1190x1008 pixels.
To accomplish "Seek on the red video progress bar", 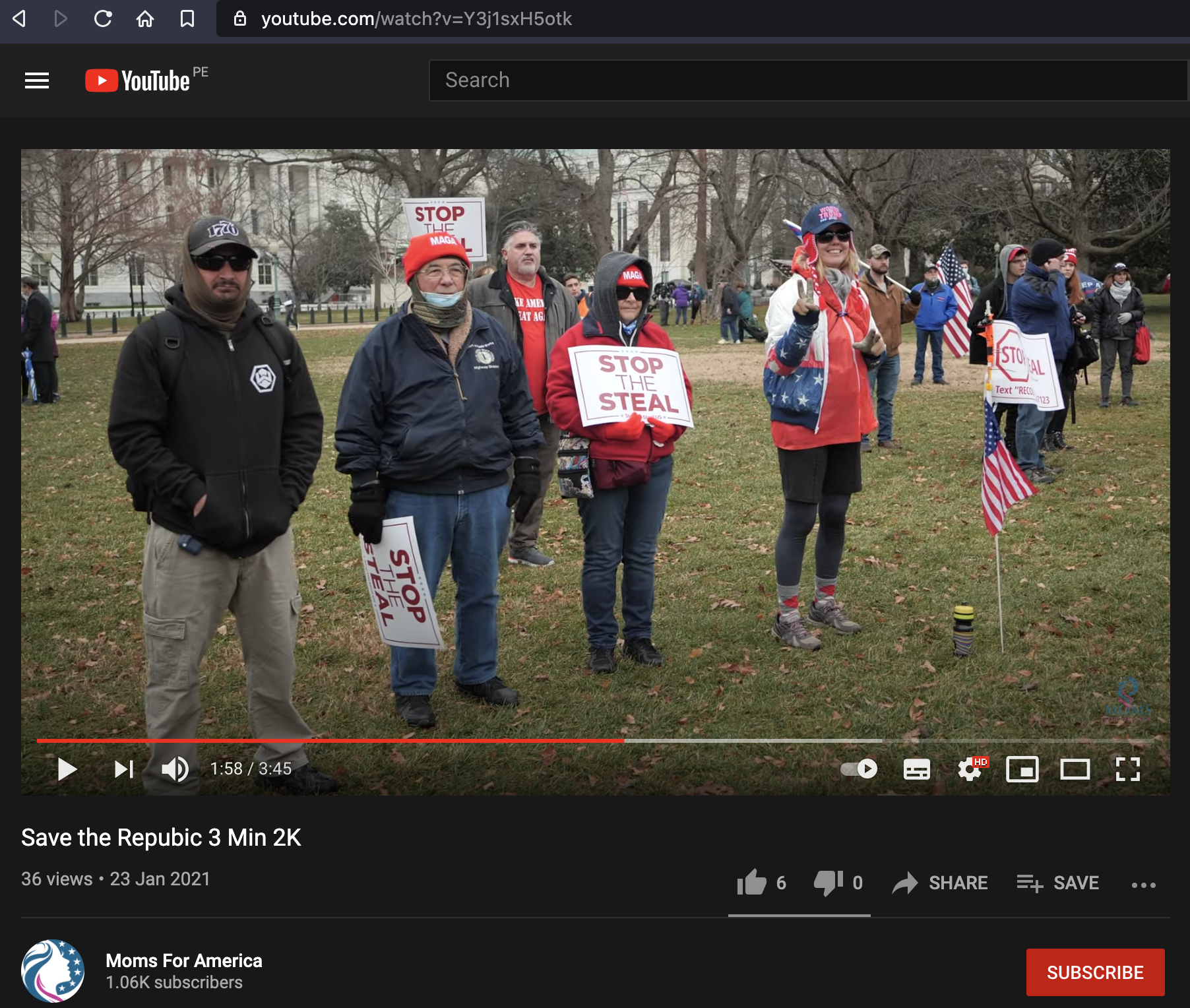I will click(x=330, y=741).
